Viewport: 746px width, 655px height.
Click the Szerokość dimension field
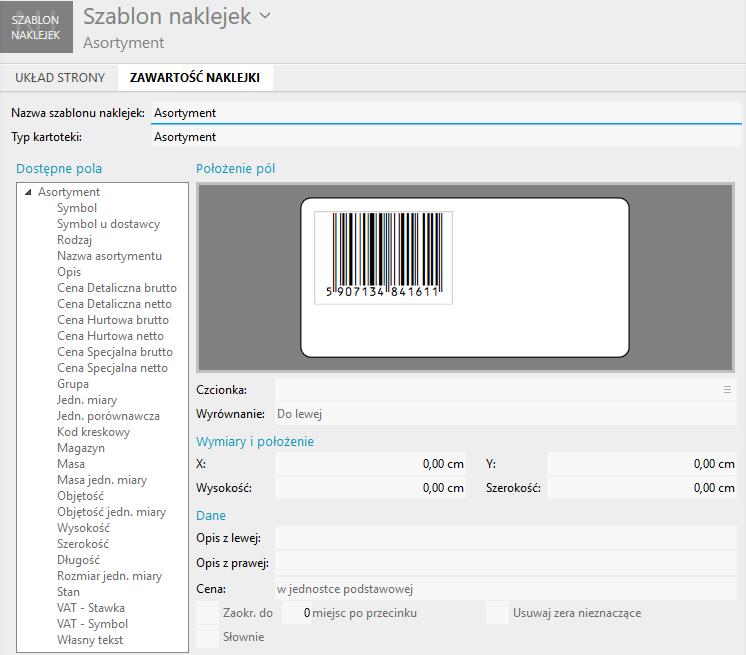tap(642, 488)
